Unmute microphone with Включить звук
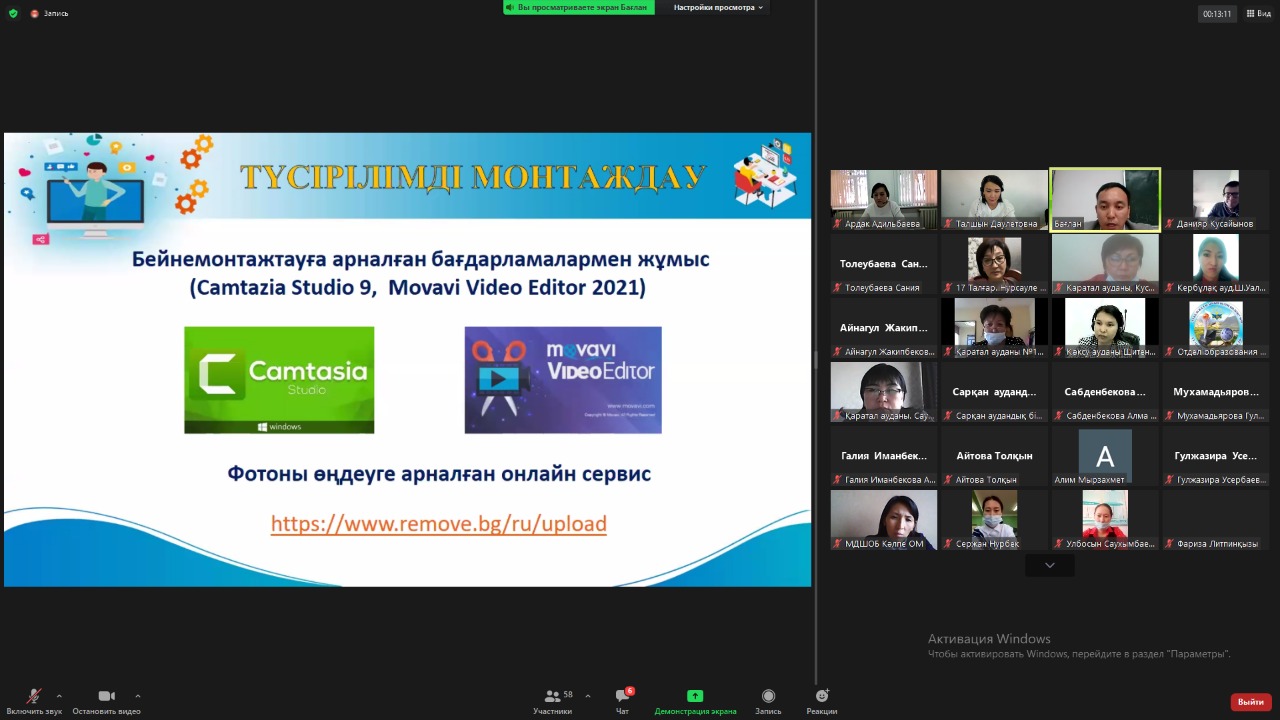This screenshot has height=720, width=1280. [34, 702]
